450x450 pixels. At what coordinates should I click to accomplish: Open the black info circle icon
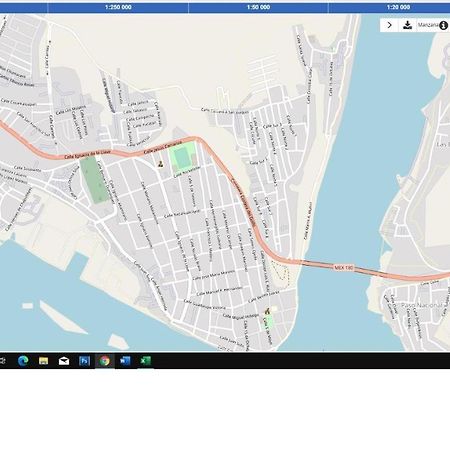(x=443, y=25)
